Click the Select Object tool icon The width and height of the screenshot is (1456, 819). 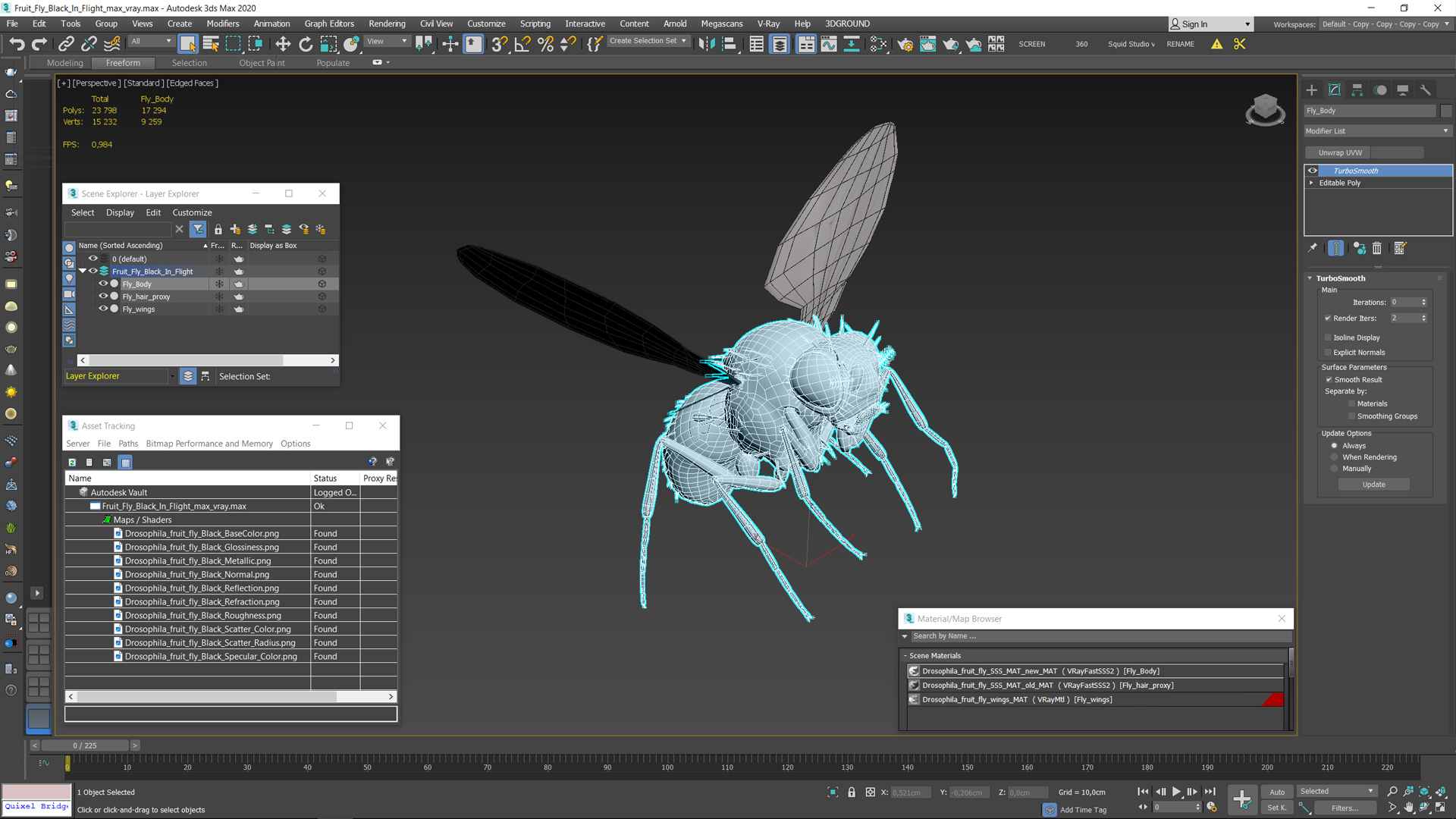point(187,43)
